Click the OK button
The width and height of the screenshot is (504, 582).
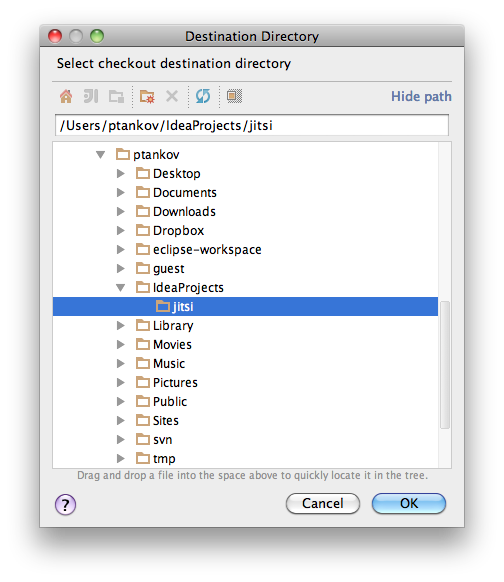point(409,504)
